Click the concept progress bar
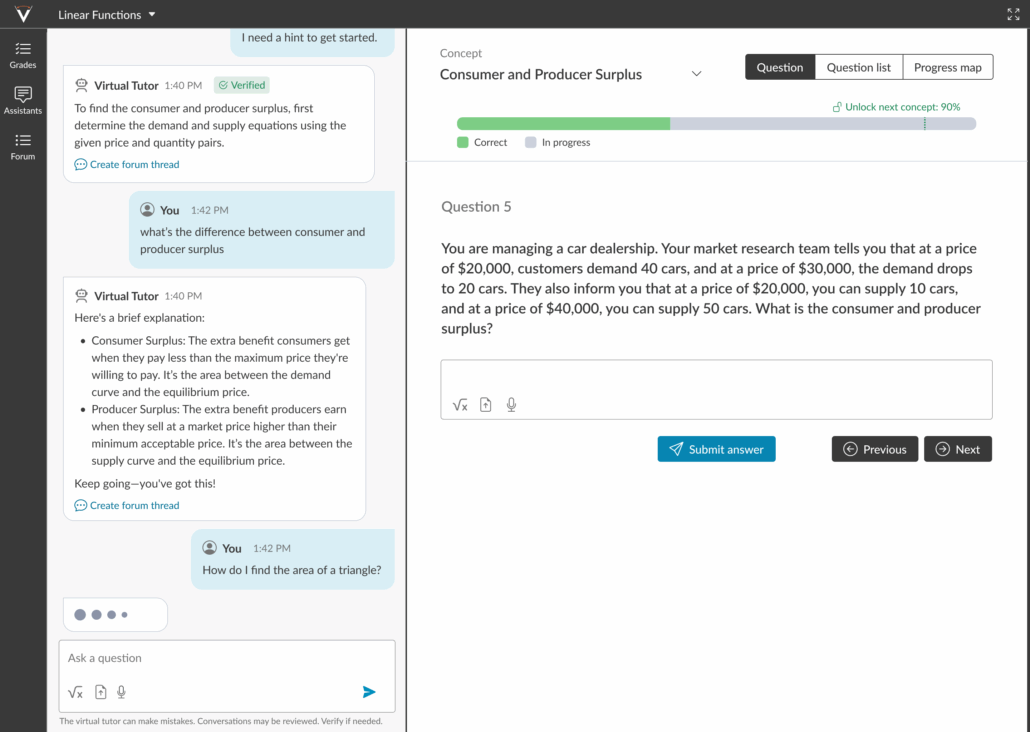 (715, 124)
